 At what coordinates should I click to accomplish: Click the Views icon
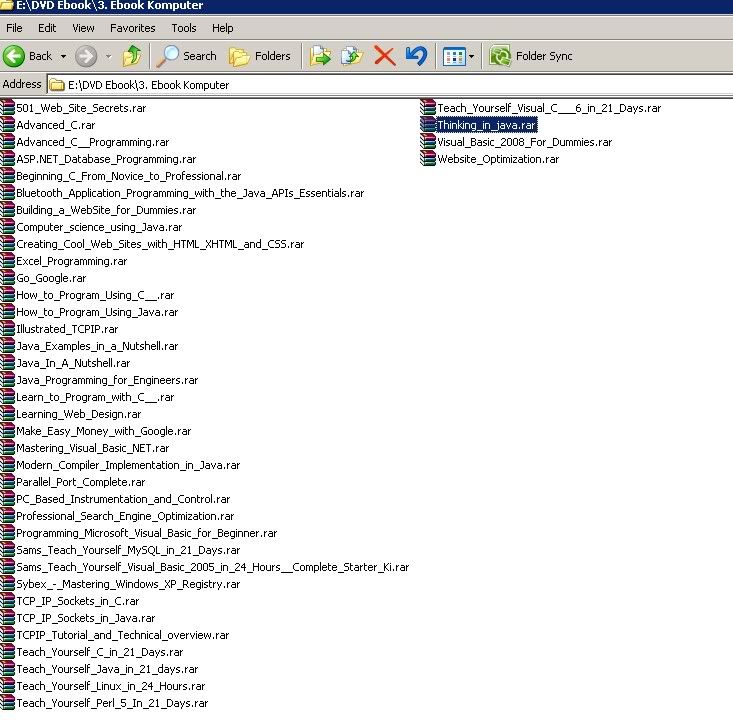point(454,57)
